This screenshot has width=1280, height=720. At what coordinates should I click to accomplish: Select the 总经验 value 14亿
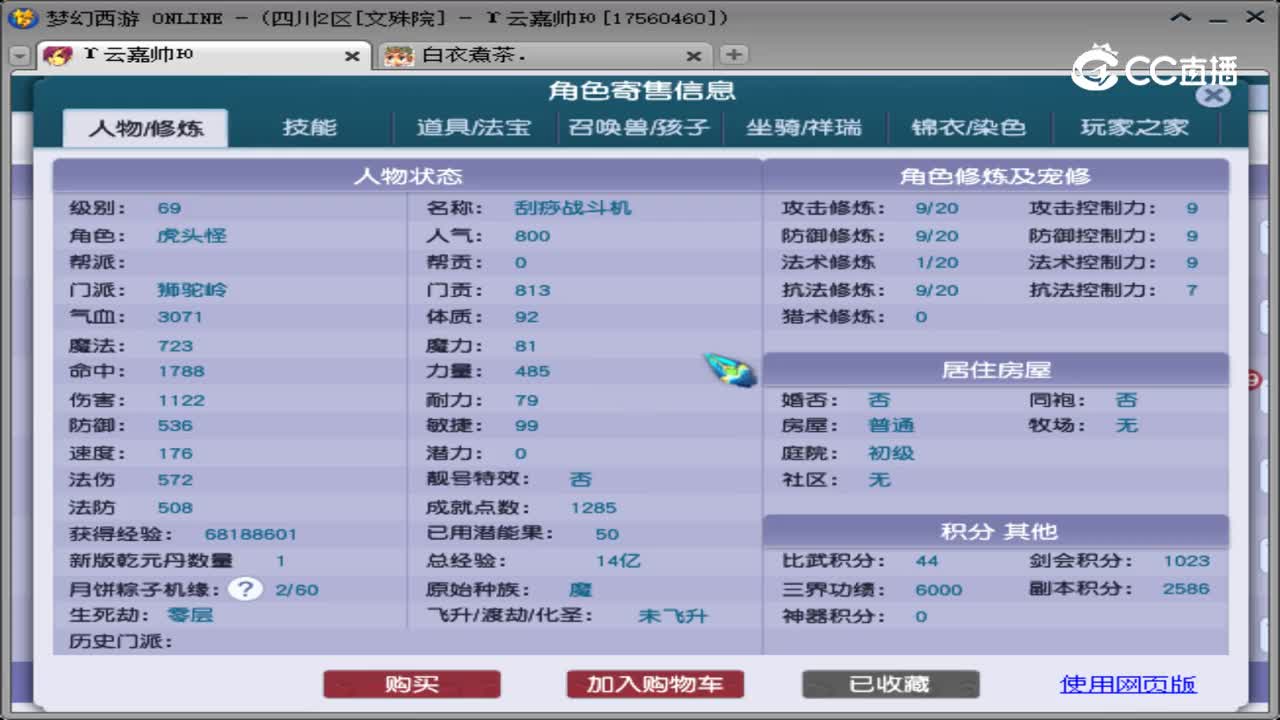click(x=618, y=561)
